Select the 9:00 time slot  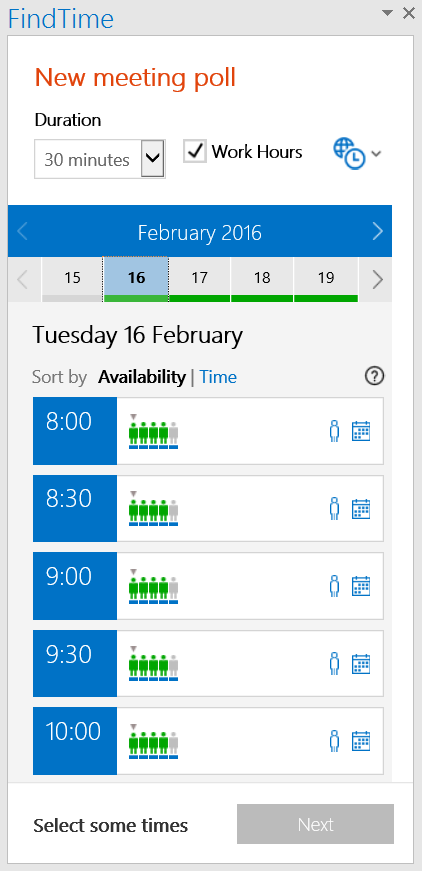75,586
